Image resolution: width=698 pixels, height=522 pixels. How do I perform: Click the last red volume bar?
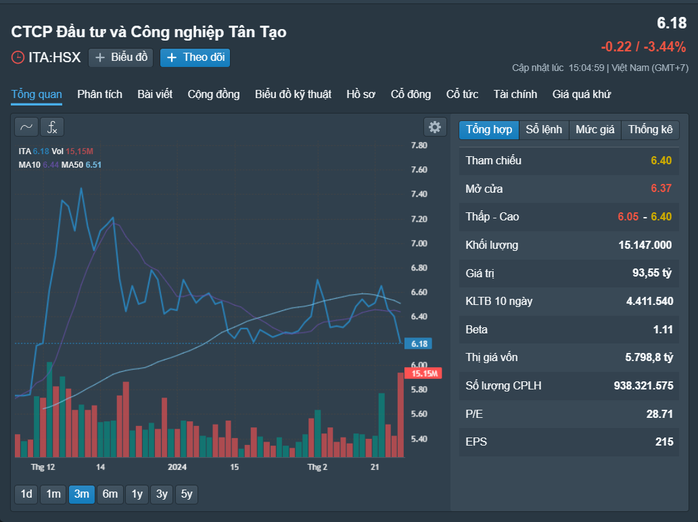[x=401, y=415]
